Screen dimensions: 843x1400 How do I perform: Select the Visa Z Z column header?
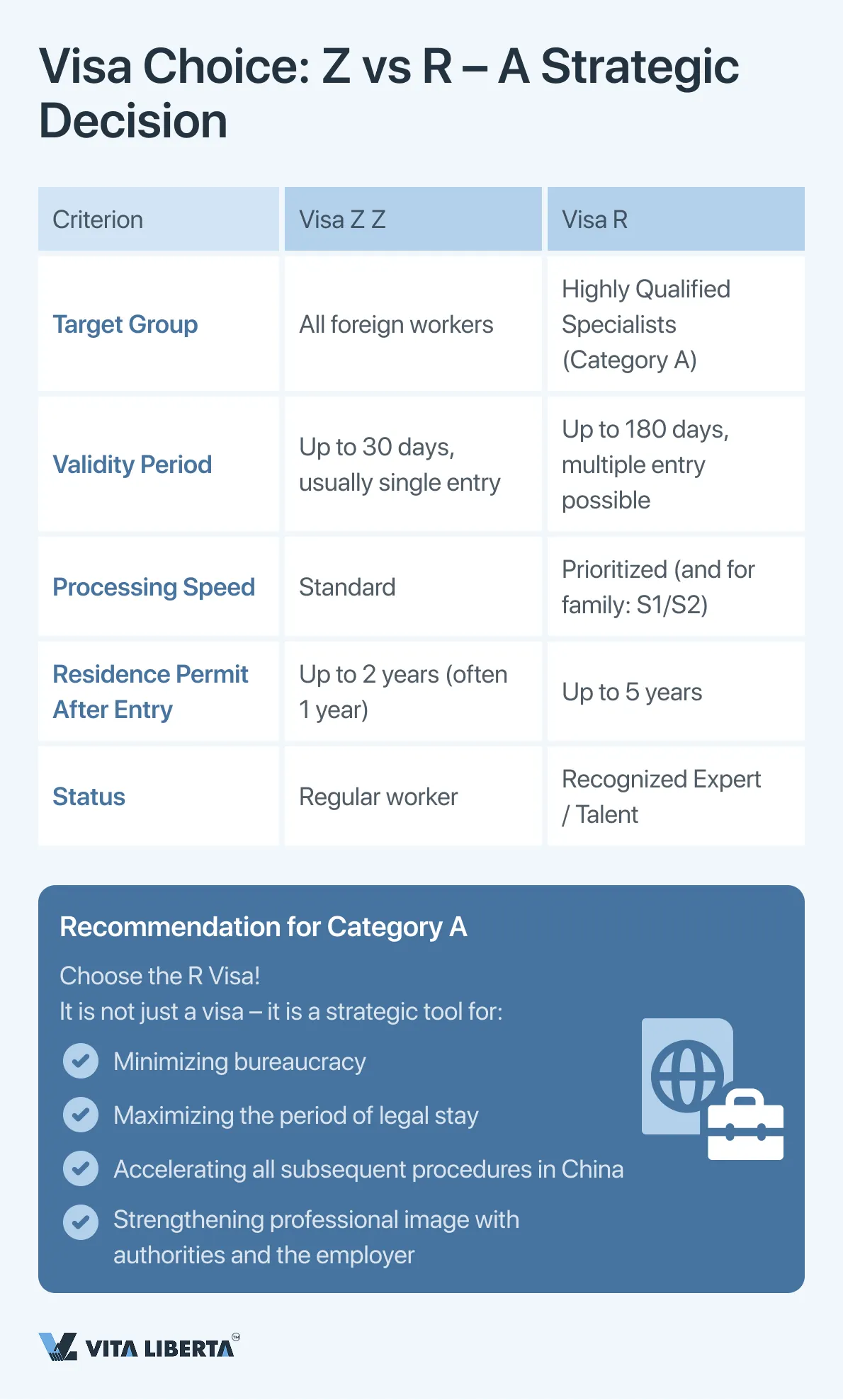[x=342, y=220]
